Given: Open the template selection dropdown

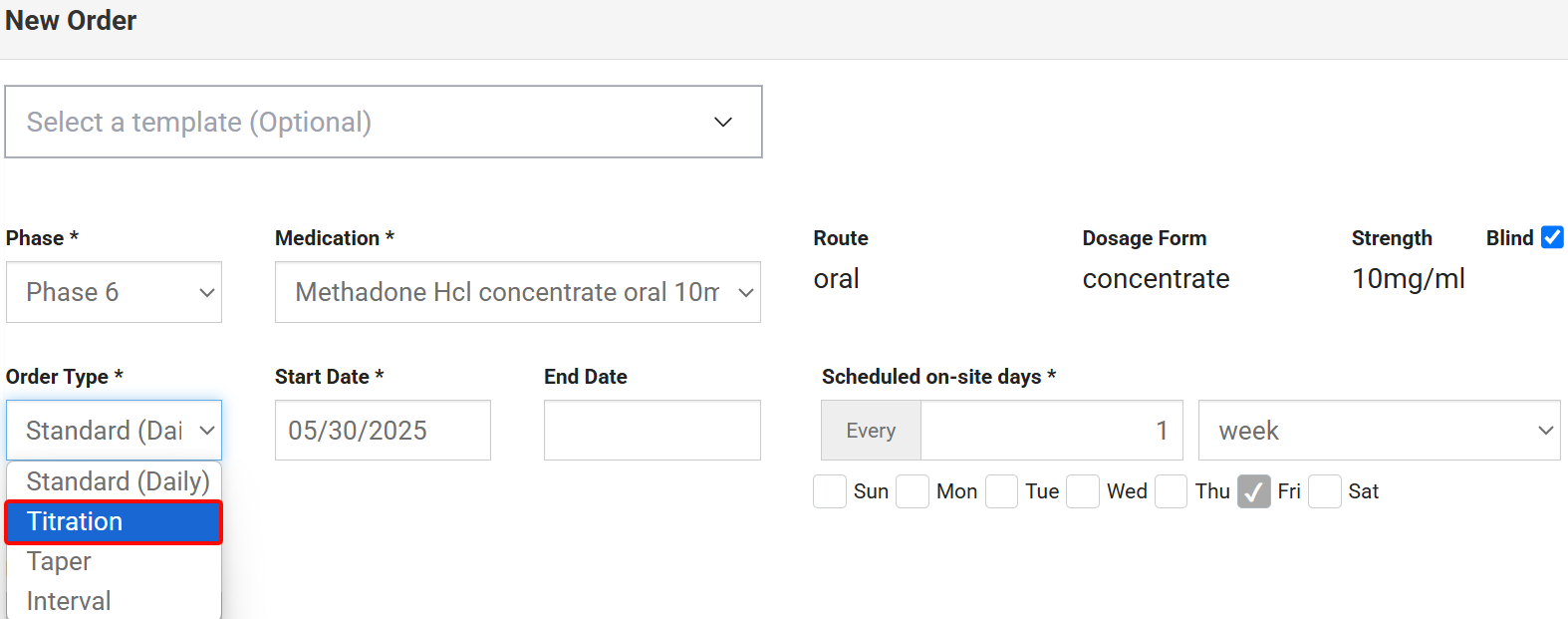Looking at the screenshot, I should click(384, 122).
